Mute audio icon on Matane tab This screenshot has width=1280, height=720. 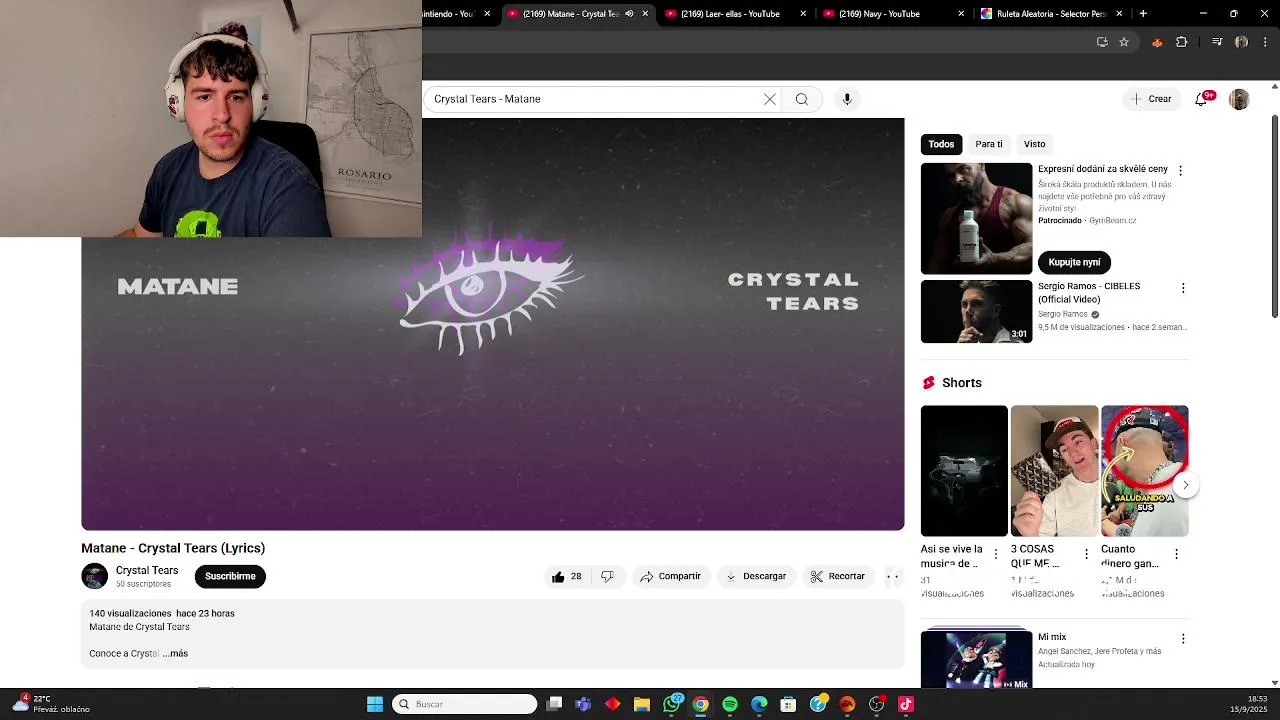pyautogui.click(x=629, y=14)
